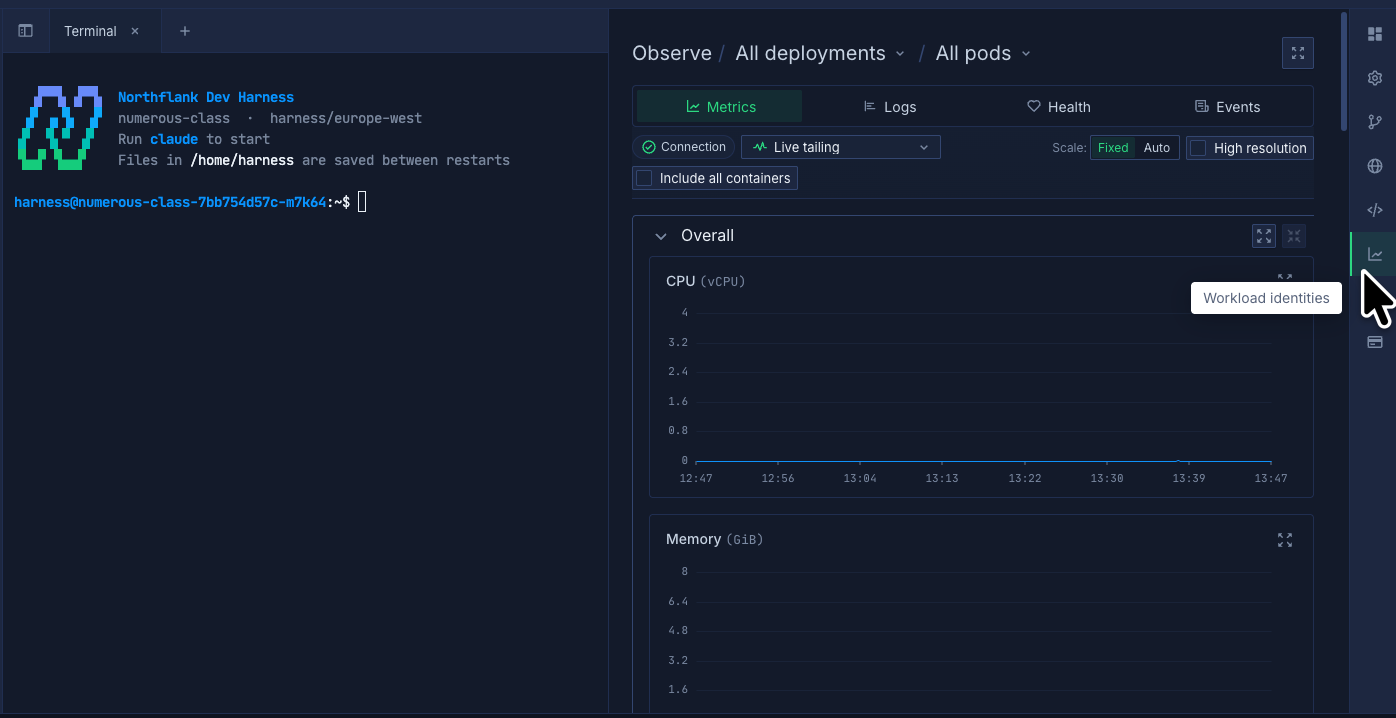Click the Connection status button
Image resolution: width=1396 pixels, height=718 pixels.
coord(684,147)
